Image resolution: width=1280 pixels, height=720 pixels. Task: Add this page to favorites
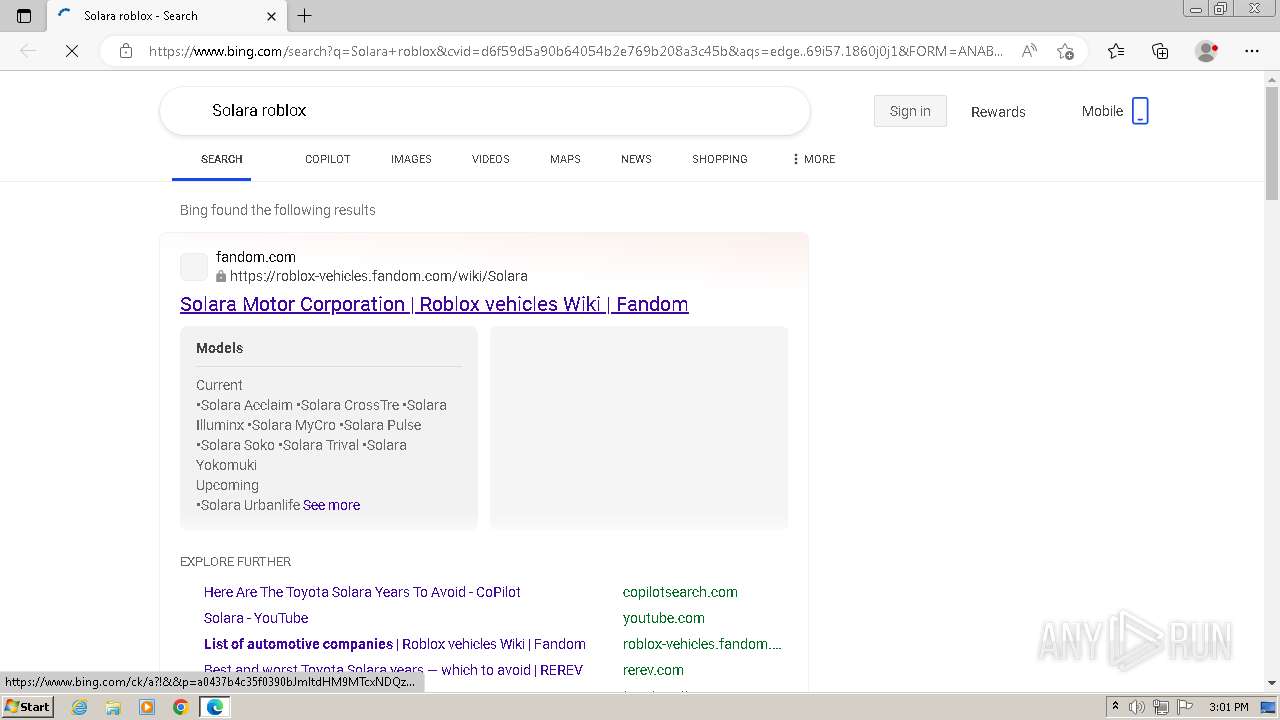point(1065,51)
